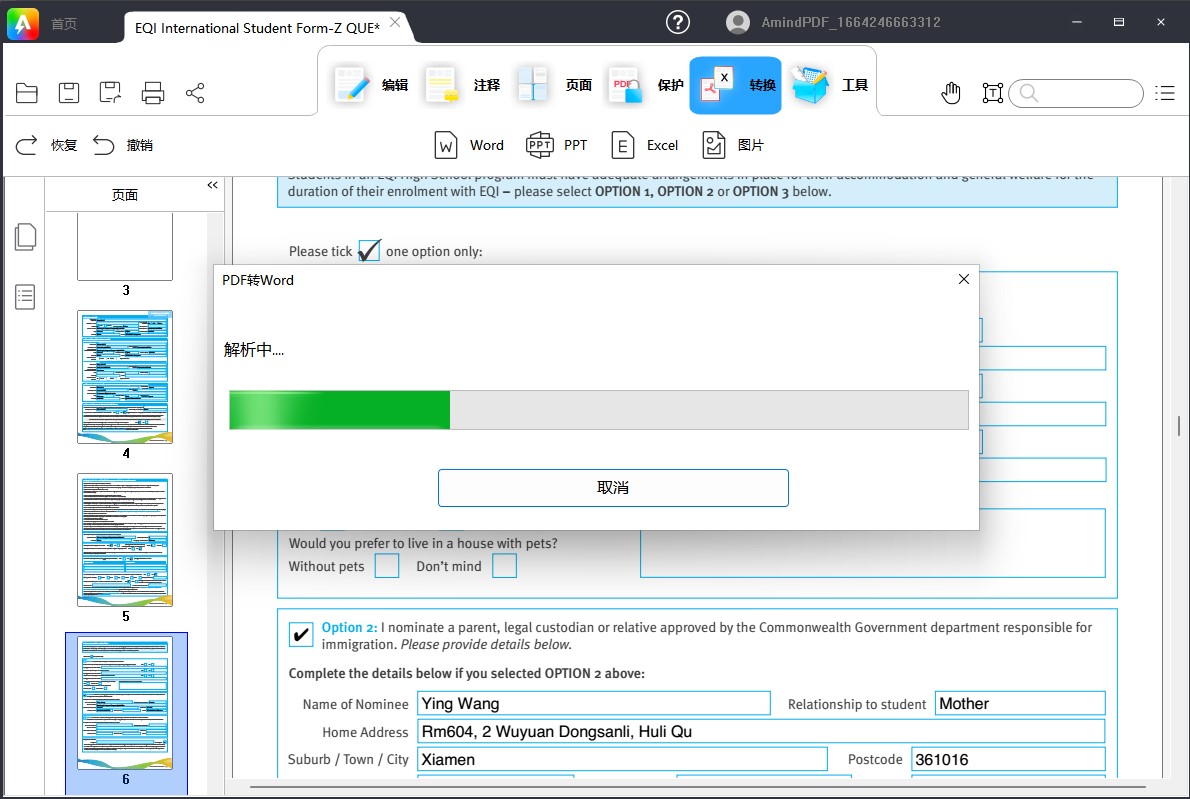Edit the Relationship to student field
Viewport: 1190px width, 799px height.
(1020, 703)
